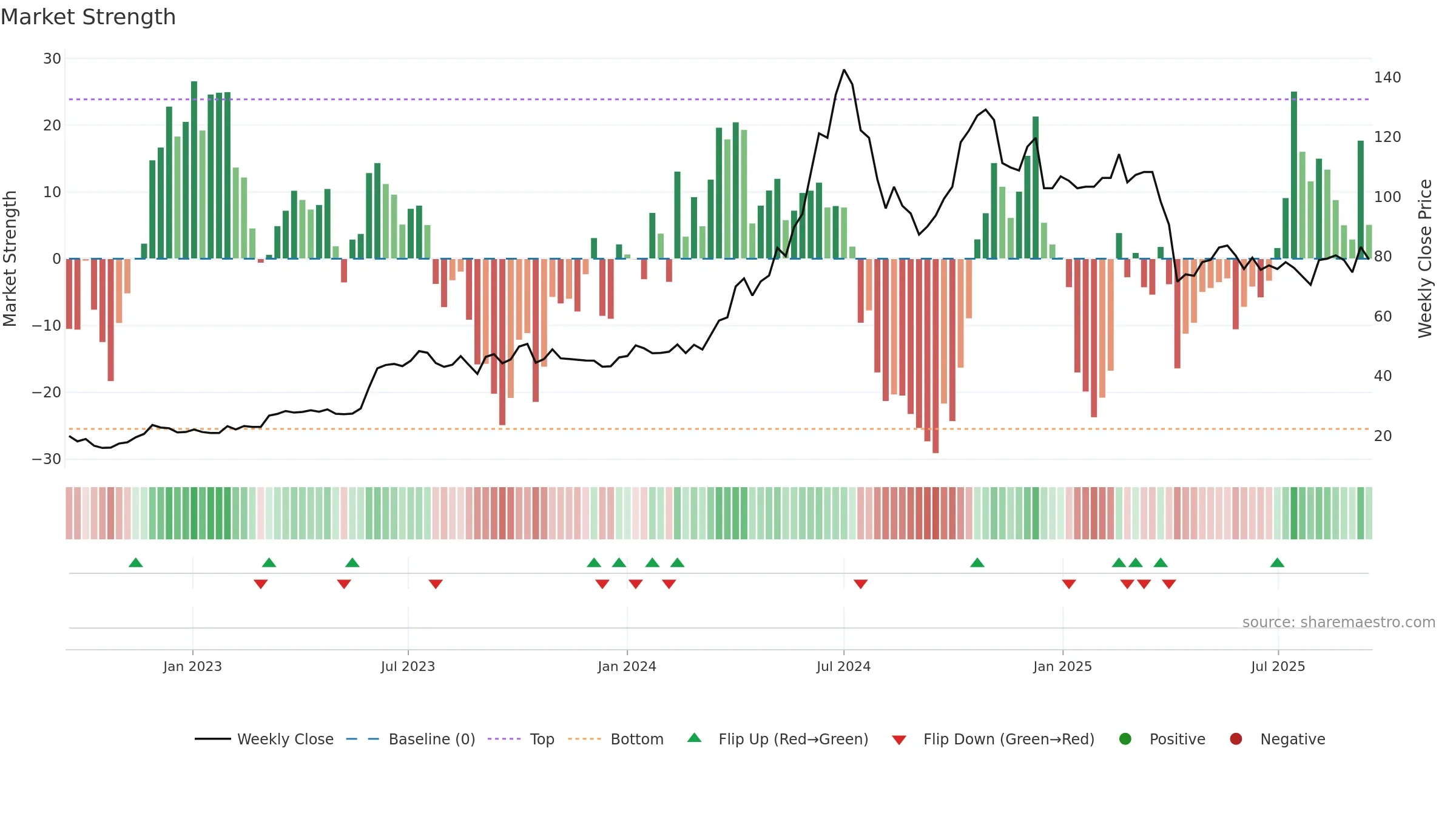Click the Weekly Close black line legend icon
1456x819 pixels.
[212, 739]
